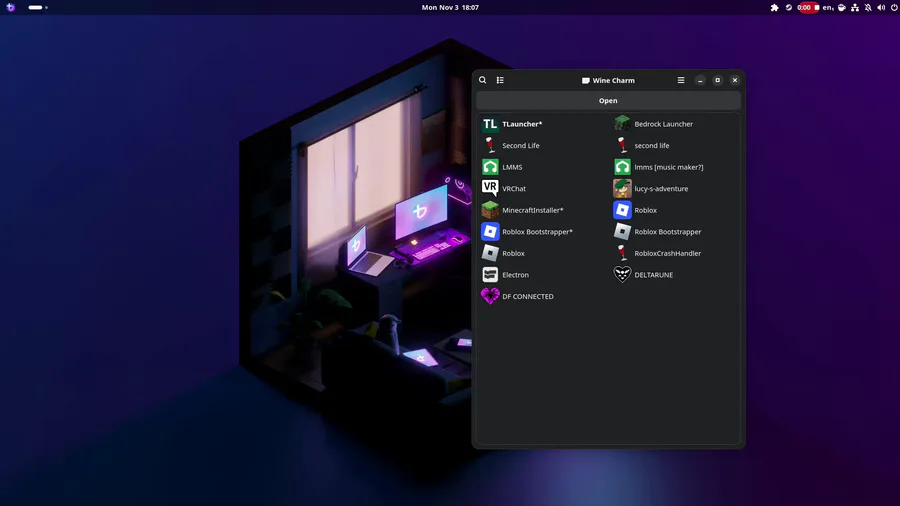Select the Bedrock Launcher grass block icon
This screenshot has width=900, height=506.
(622, 124)
